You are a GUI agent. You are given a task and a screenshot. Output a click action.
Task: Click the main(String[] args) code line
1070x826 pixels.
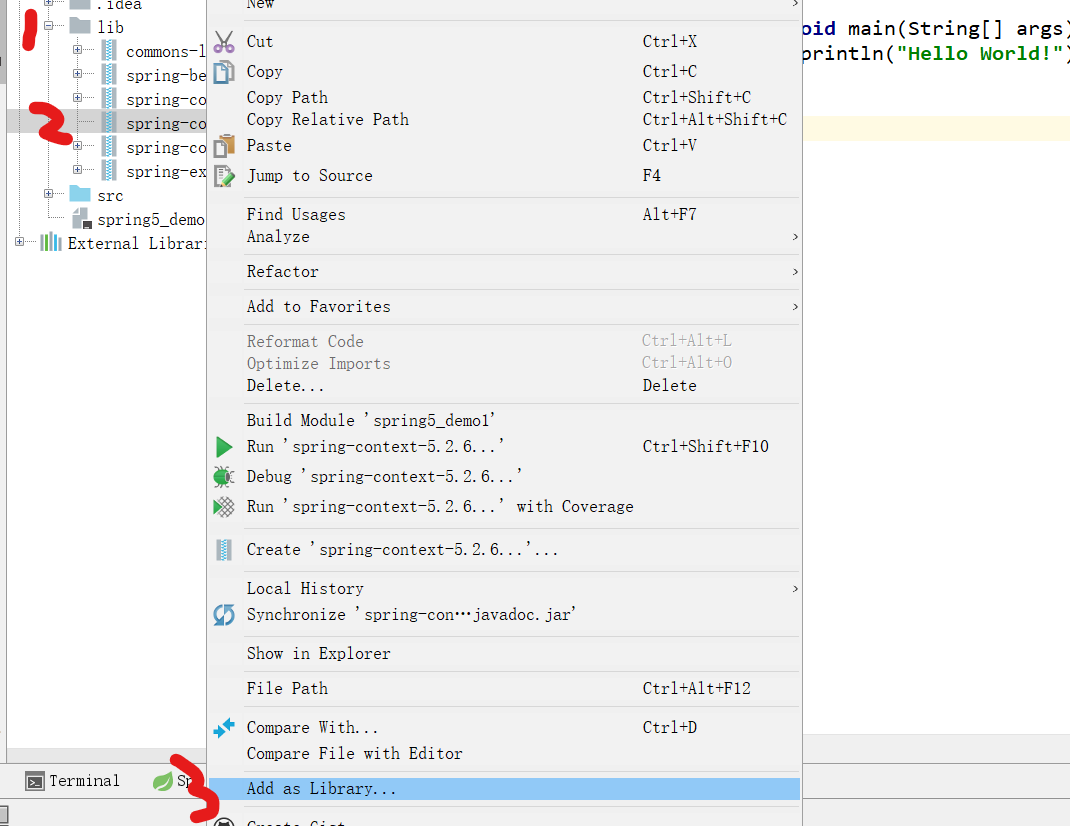tap(936, 28)
